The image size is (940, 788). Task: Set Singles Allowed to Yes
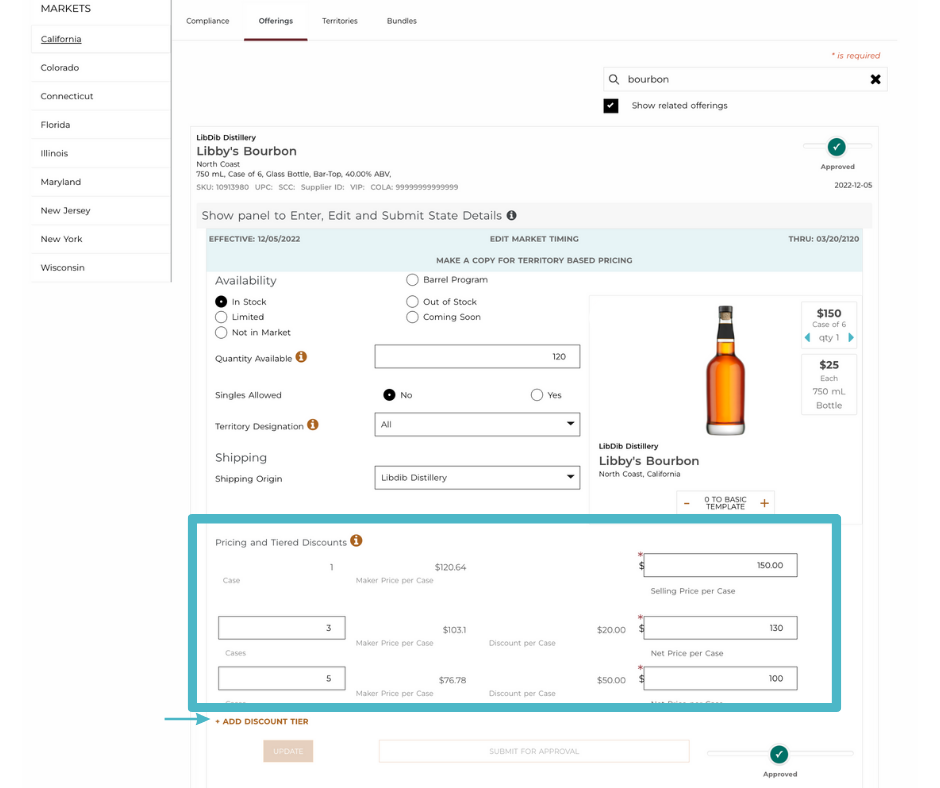tap(537, 395)
